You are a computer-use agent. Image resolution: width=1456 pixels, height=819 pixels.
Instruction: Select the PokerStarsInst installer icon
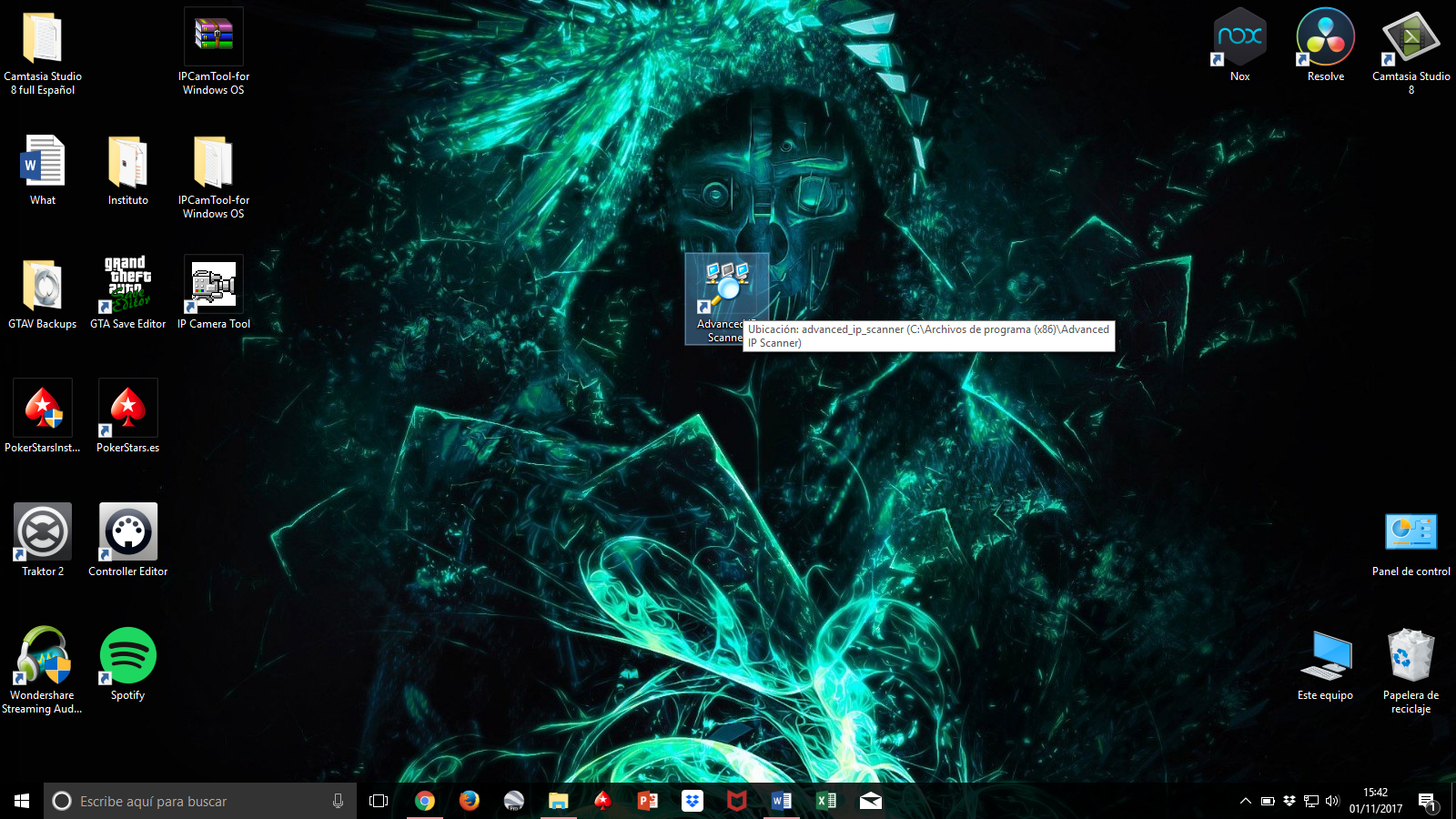(x=43, y=417)
